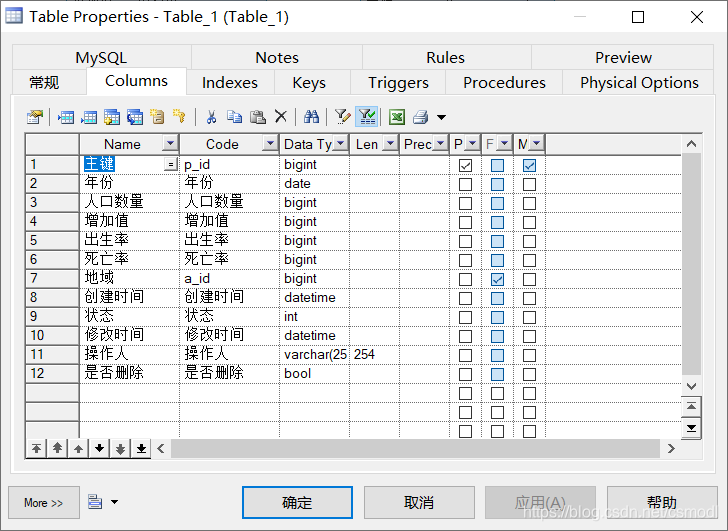This screenshot has height=531, width=728.
Task: Move selected row down one page
Action: coord(120,448)
